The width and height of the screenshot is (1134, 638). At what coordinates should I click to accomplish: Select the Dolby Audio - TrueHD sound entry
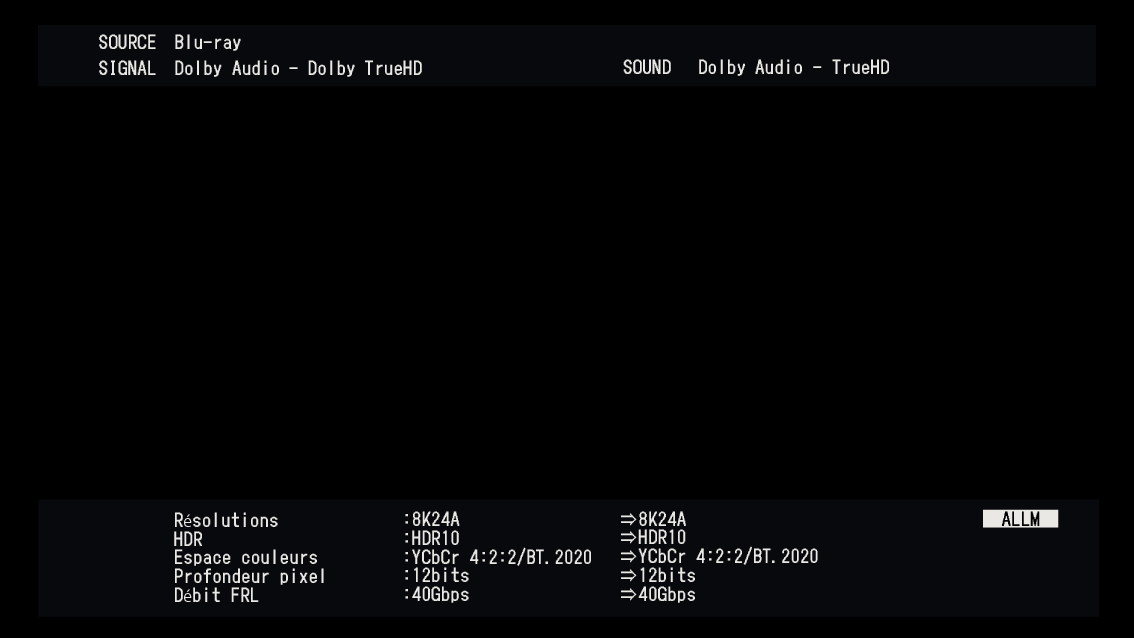(793, 68)
